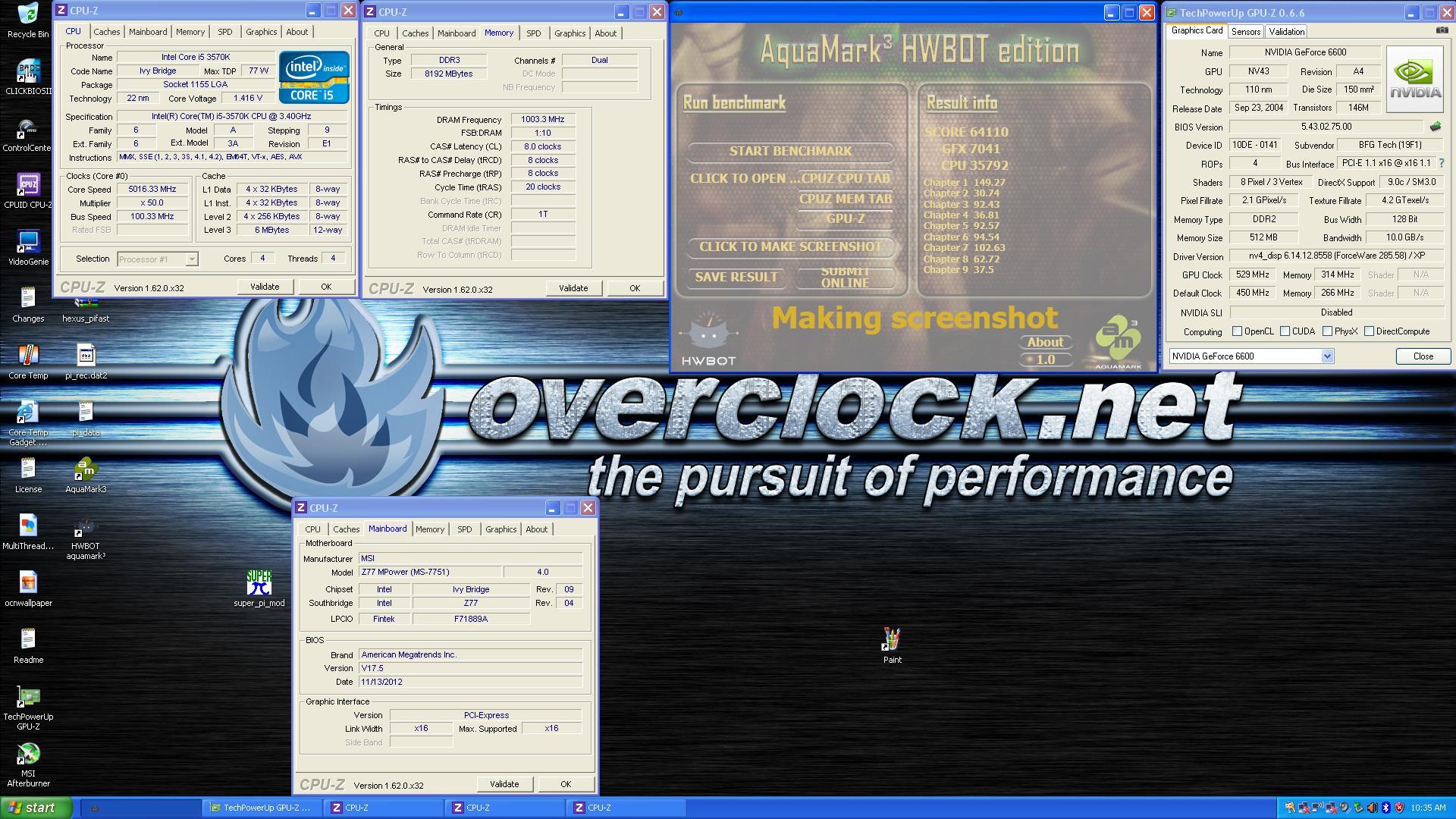This screenshot has width=1456, height=819.
Task: Select TechPowerUp GPU-Z taskbar button
Action: pyautogui.click(x=263, y=808)
